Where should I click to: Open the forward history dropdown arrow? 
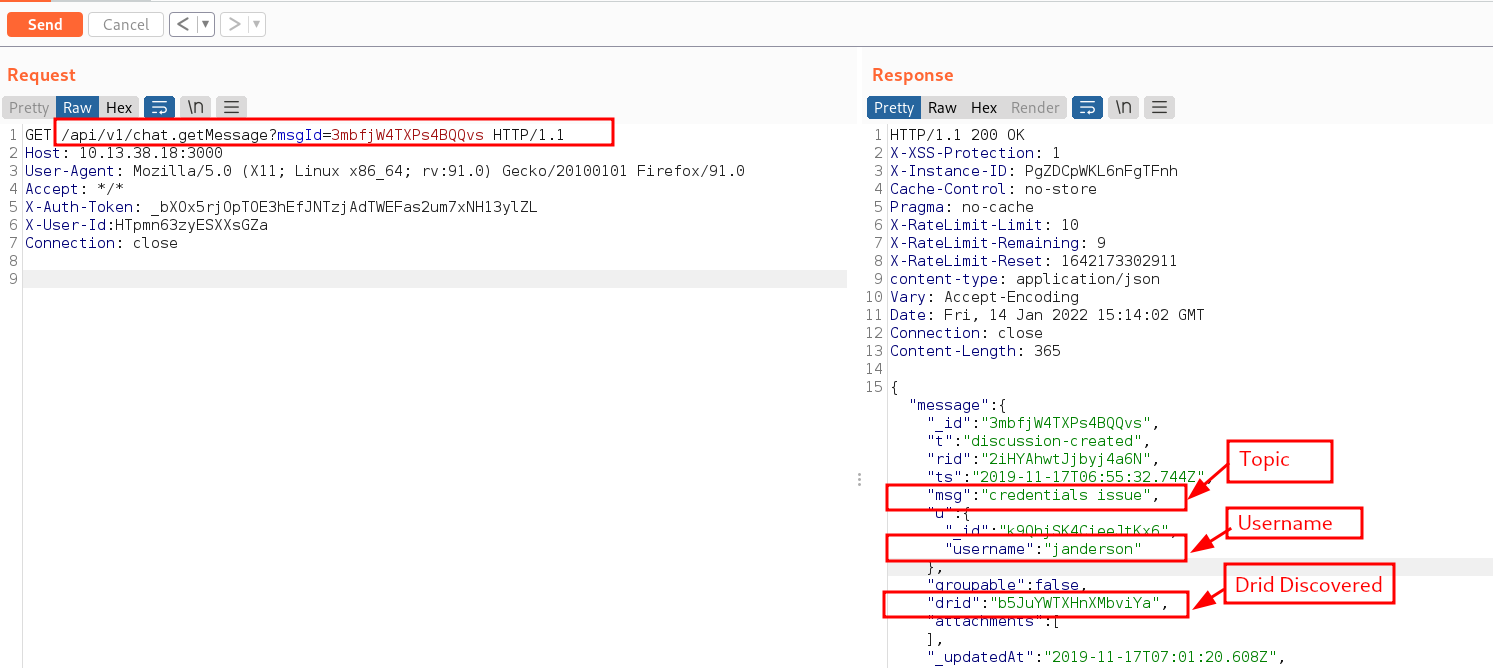(x=257, y=24)
